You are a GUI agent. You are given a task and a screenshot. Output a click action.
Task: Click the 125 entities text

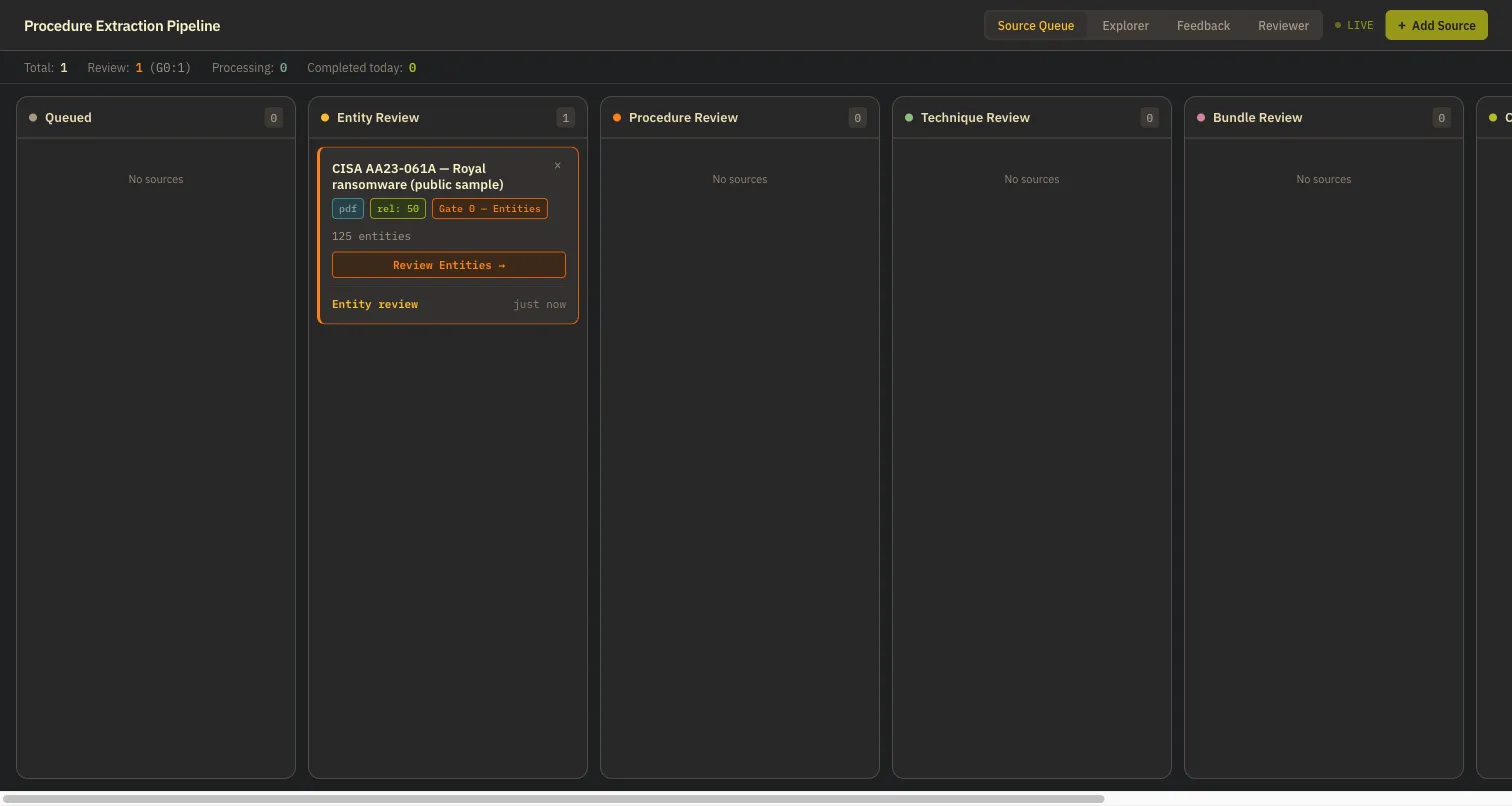(x=371, y=236)
